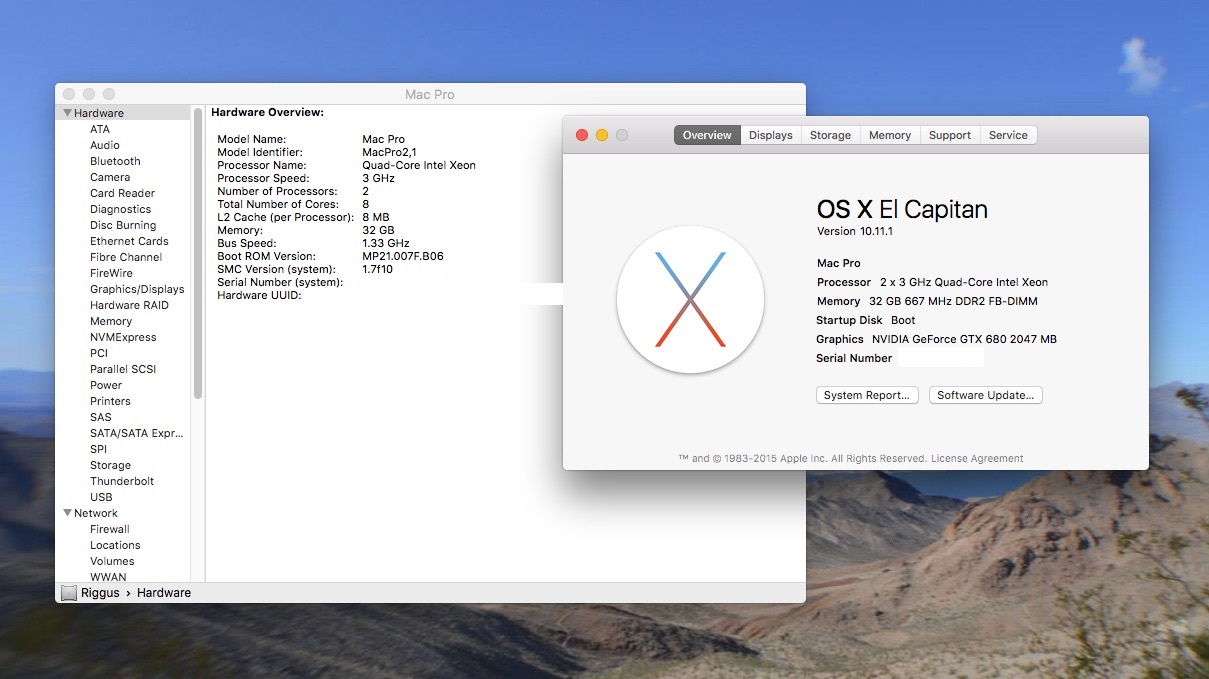Open the Storage tab
Image resolution: width=1209 pixels, height=679 pixels.
(830, 135)
